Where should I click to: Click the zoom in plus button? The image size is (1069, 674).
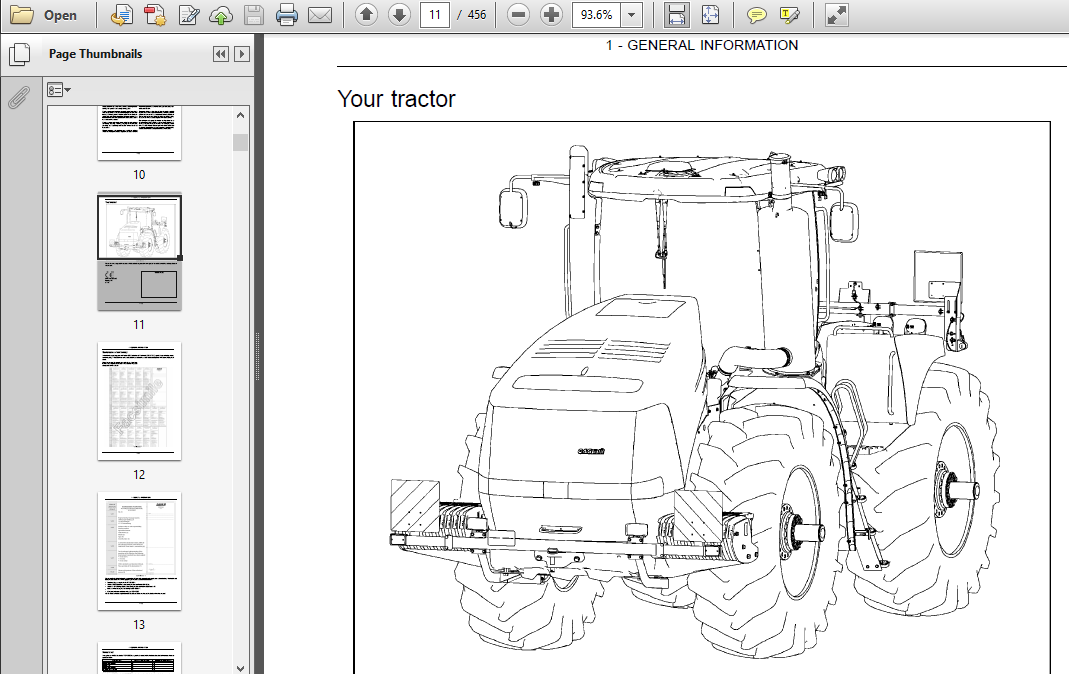pos(551,14)
